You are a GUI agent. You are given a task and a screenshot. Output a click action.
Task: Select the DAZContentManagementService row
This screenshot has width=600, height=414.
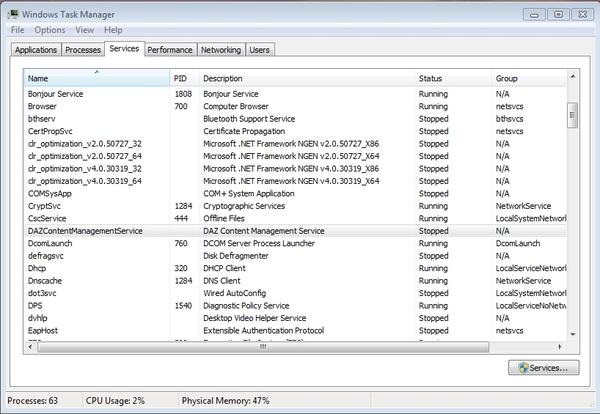point(295,231)
